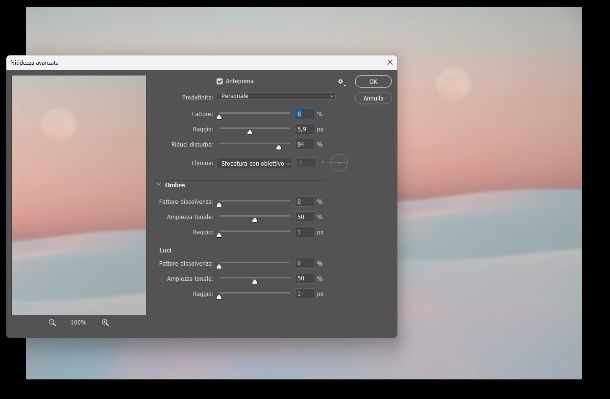Focus the Ombre Fattore dissolvenza value field
The image size is (610, 399).
click(x=305, y=201)
